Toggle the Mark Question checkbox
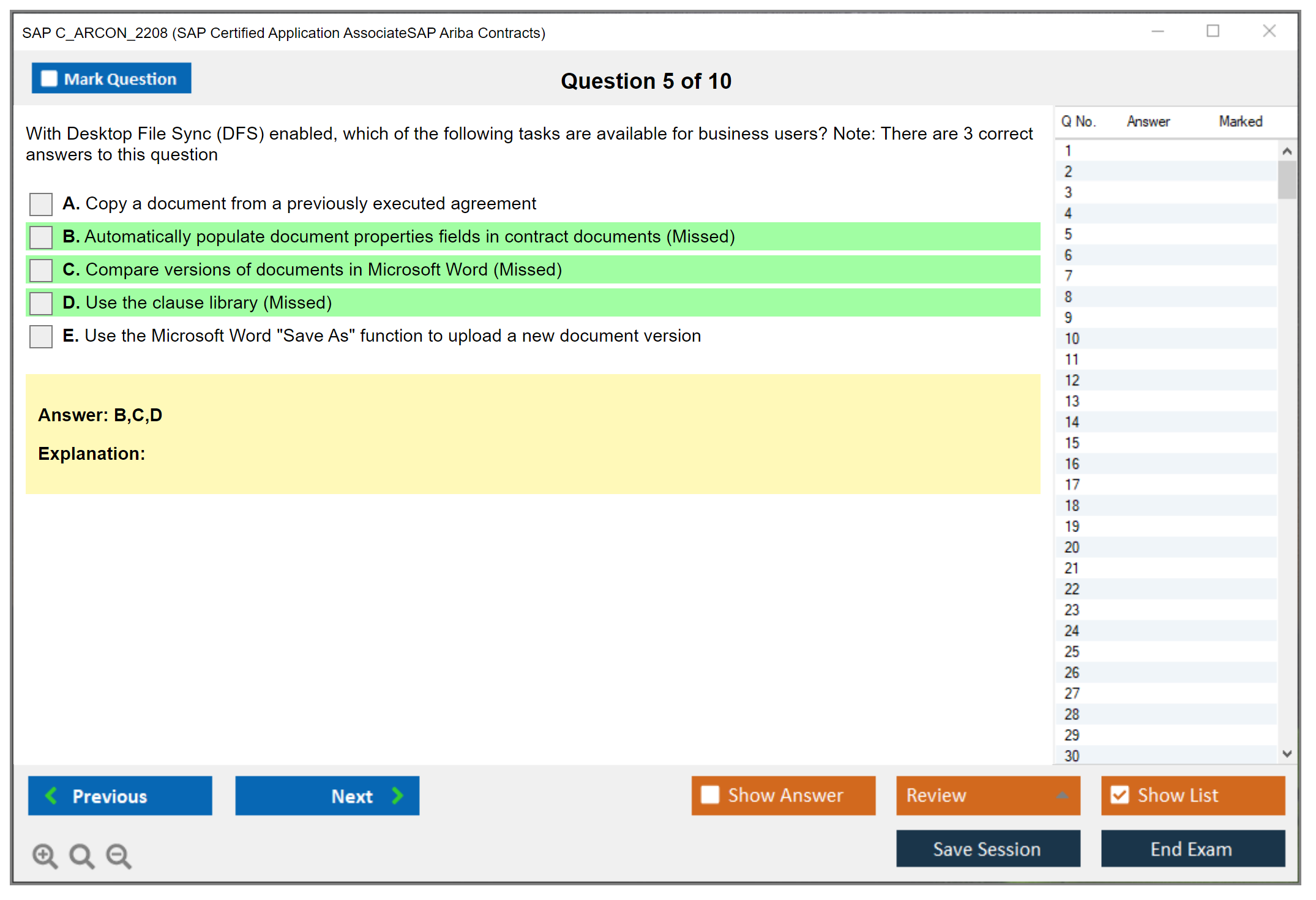Image resolution: width=1316 pixels, height=900 pixels. [x=49, y=78]
